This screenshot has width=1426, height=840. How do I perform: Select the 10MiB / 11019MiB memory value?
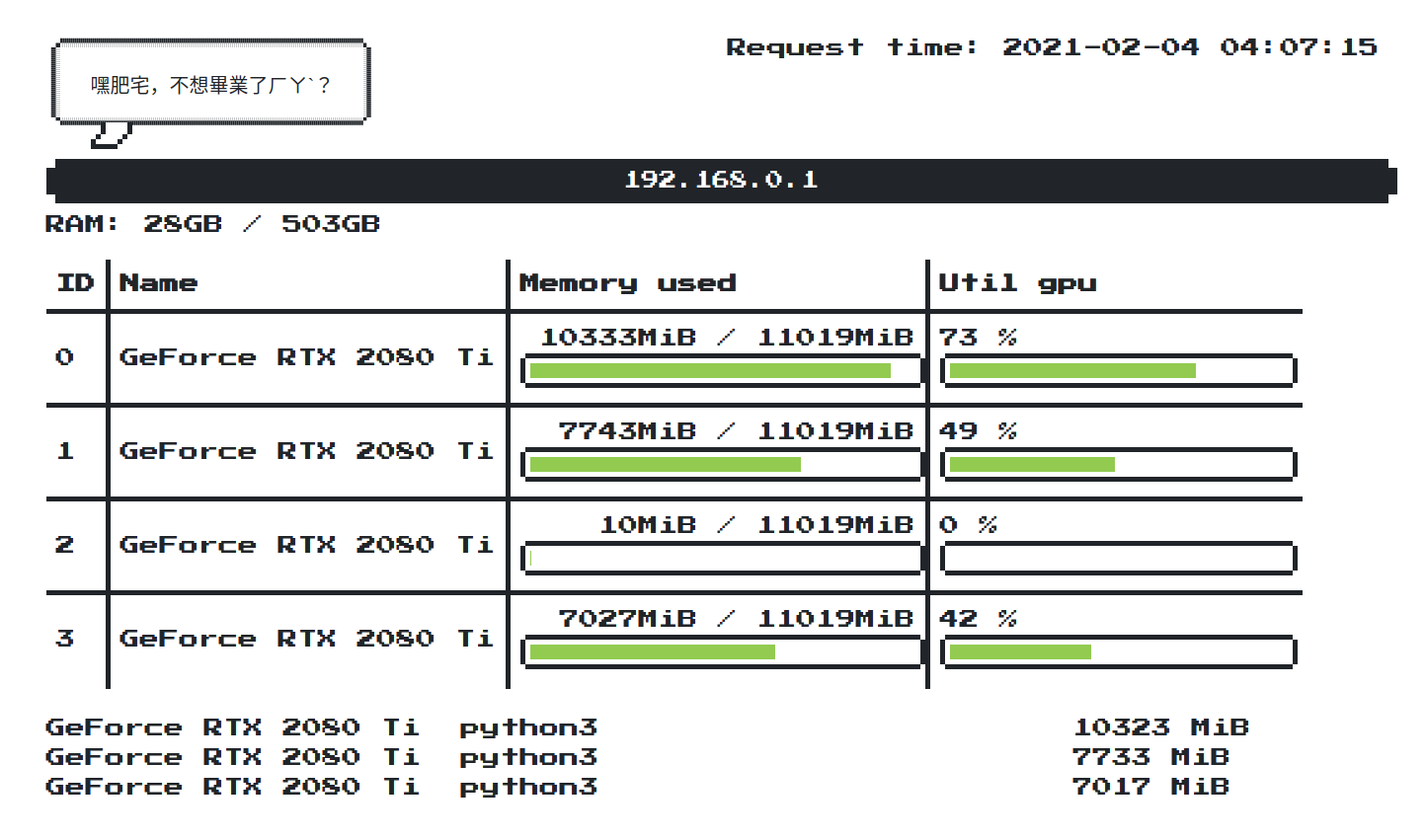756,525
